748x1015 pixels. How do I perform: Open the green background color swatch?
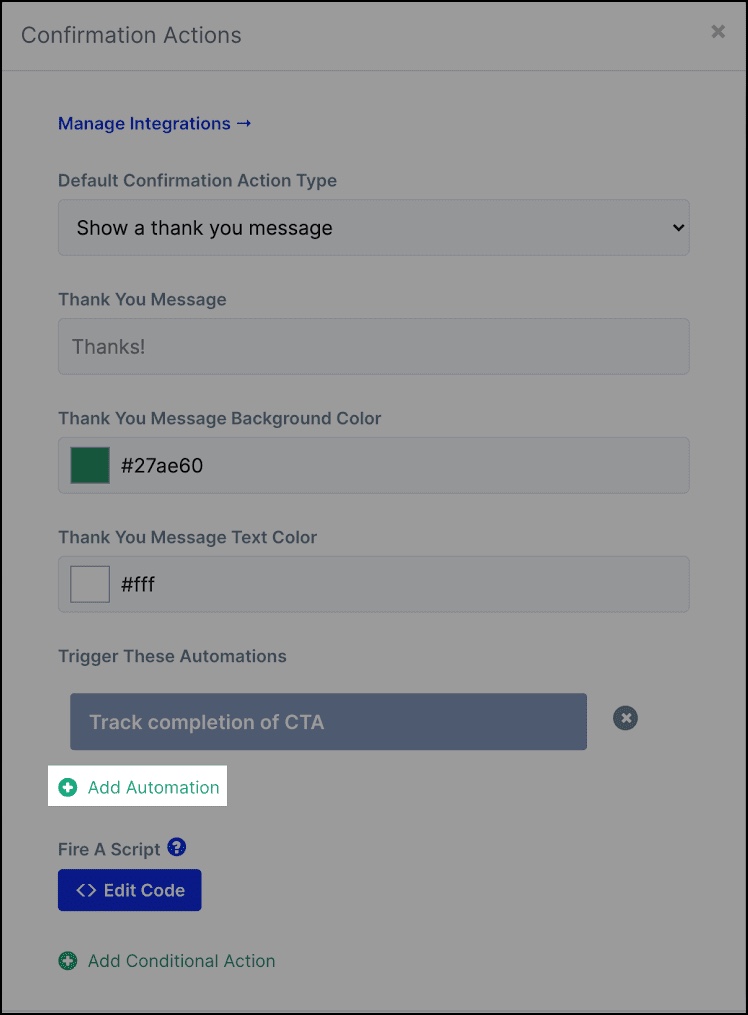tap(90, 465)
